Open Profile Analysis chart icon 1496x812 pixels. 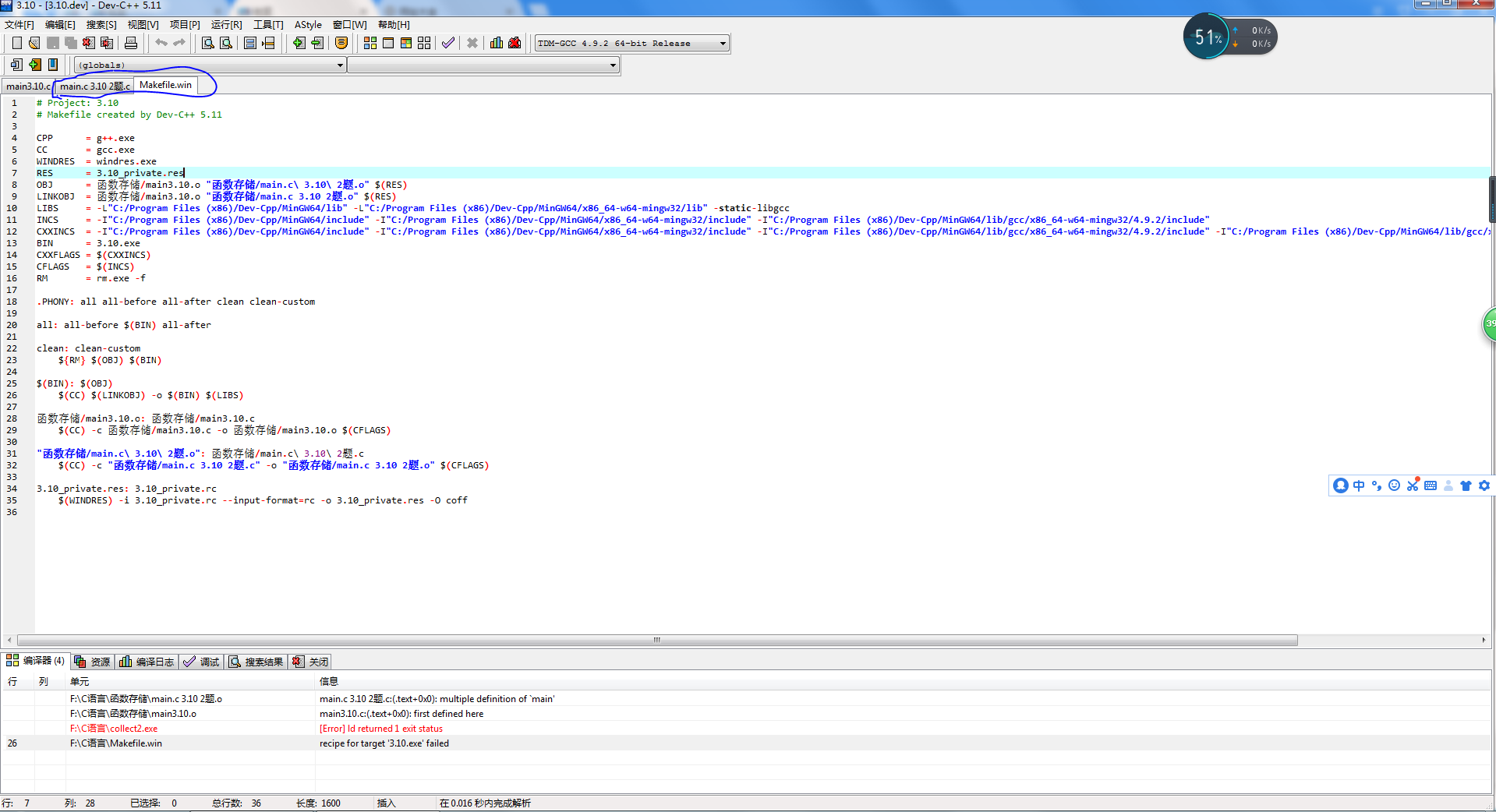[497, 43]
